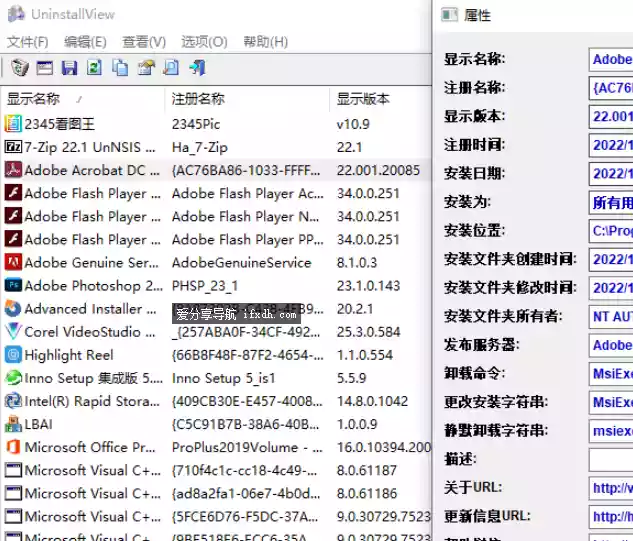Click registry name ProPlus2019Volume
This screenshot has height=541, width=633.
point(247,447)
